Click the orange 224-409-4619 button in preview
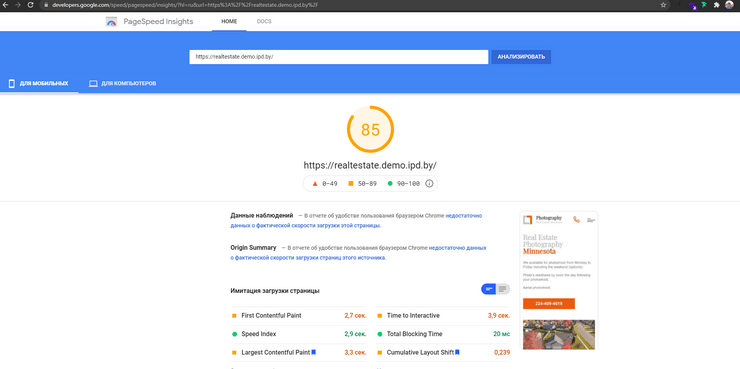Viewport: 740px width, 369px height. [x=549, y=303]
